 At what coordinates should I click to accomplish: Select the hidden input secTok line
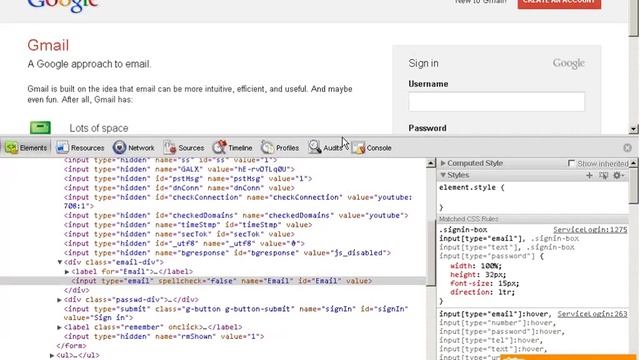[x=179, y=234]
